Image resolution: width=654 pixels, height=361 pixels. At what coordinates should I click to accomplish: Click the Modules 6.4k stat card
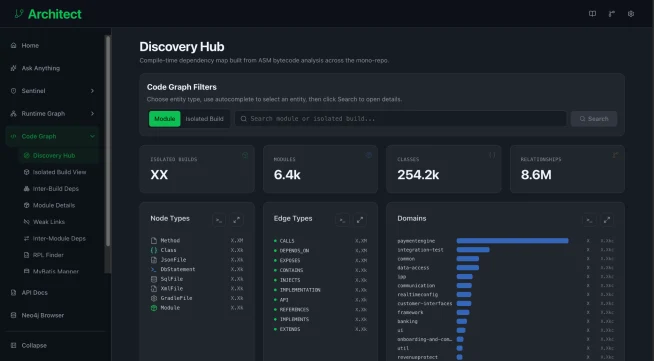320,169
